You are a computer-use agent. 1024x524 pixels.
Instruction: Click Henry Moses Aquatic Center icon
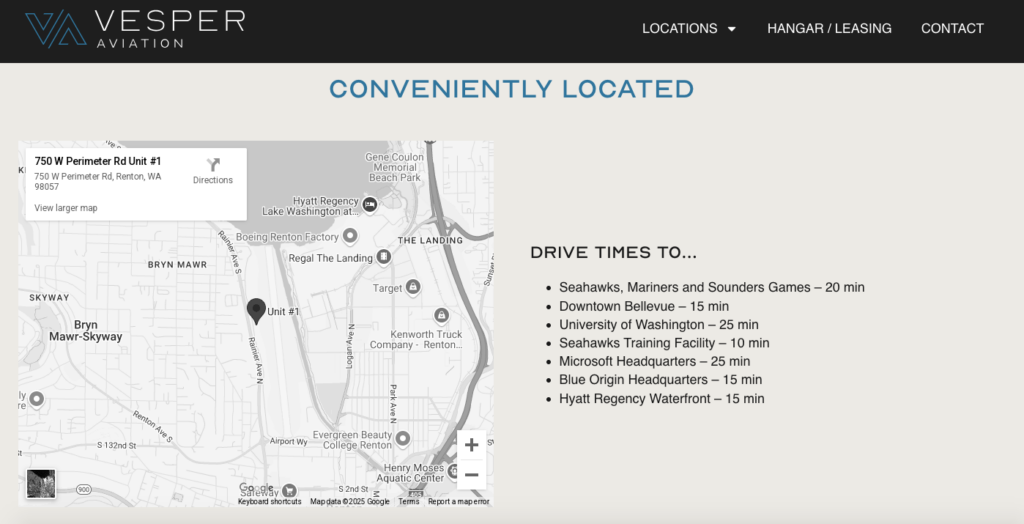click(x=453, y=470)
